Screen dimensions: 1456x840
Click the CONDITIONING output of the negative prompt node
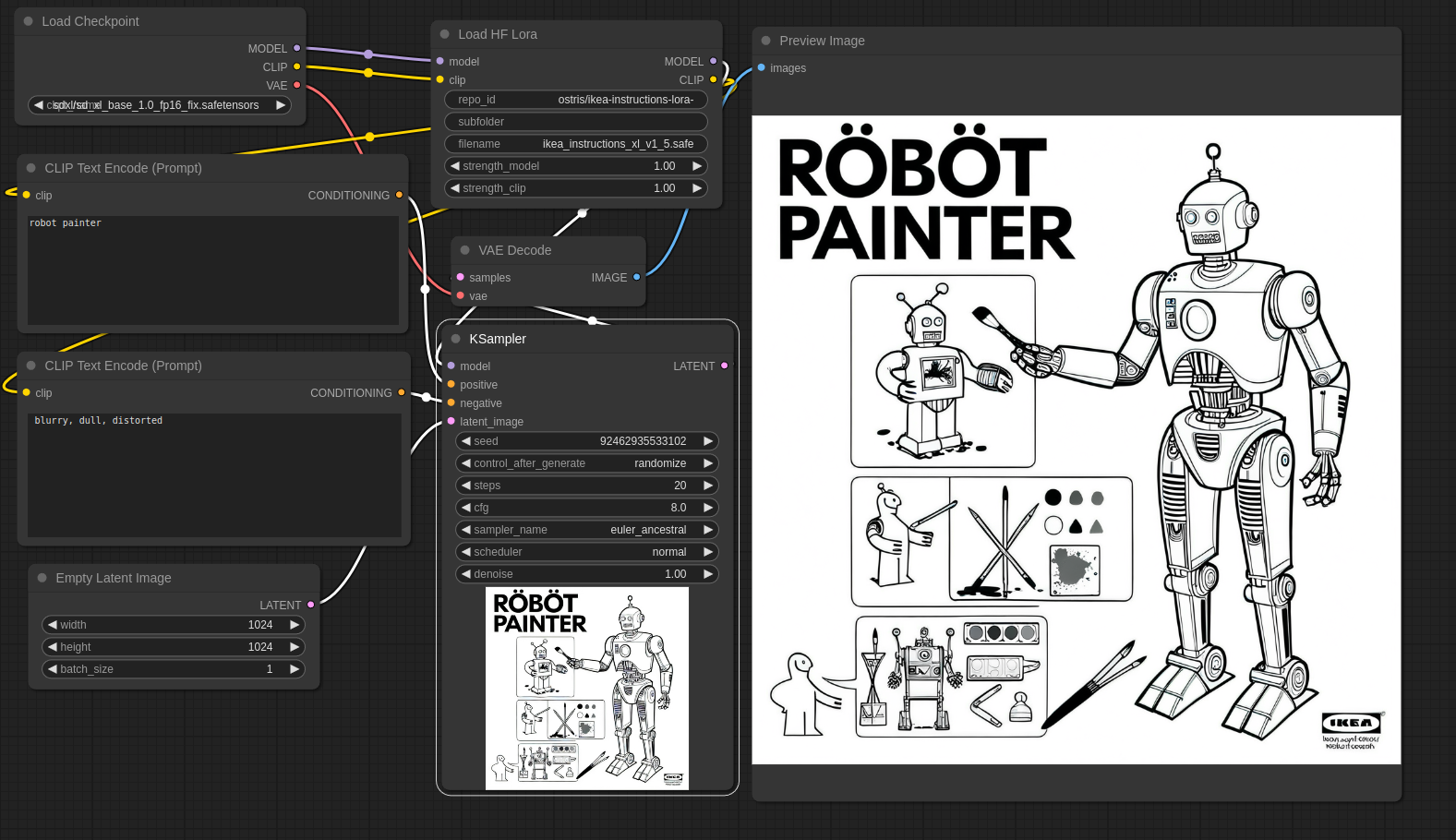point(402,392)
